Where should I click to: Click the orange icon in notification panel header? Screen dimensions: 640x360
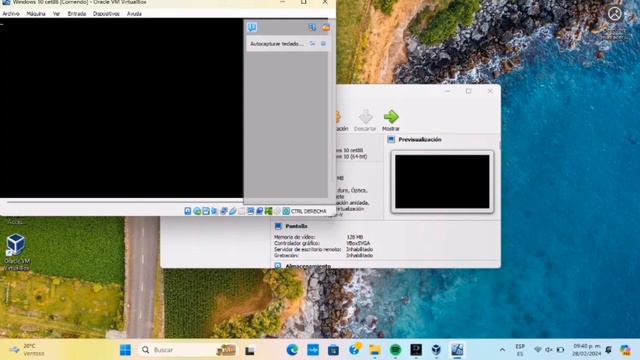[326, 28]
